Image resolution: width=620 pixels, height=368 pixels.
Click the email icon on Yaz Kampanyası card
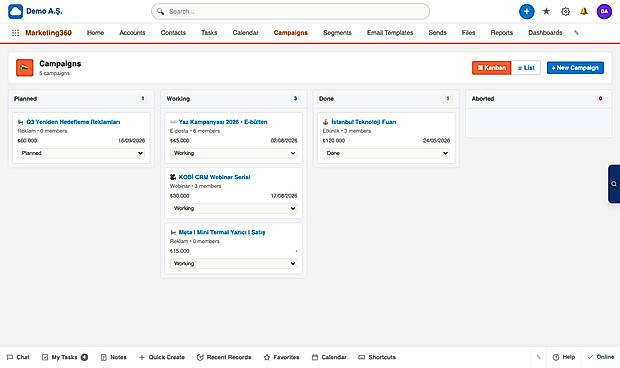[x=173, y=122]
